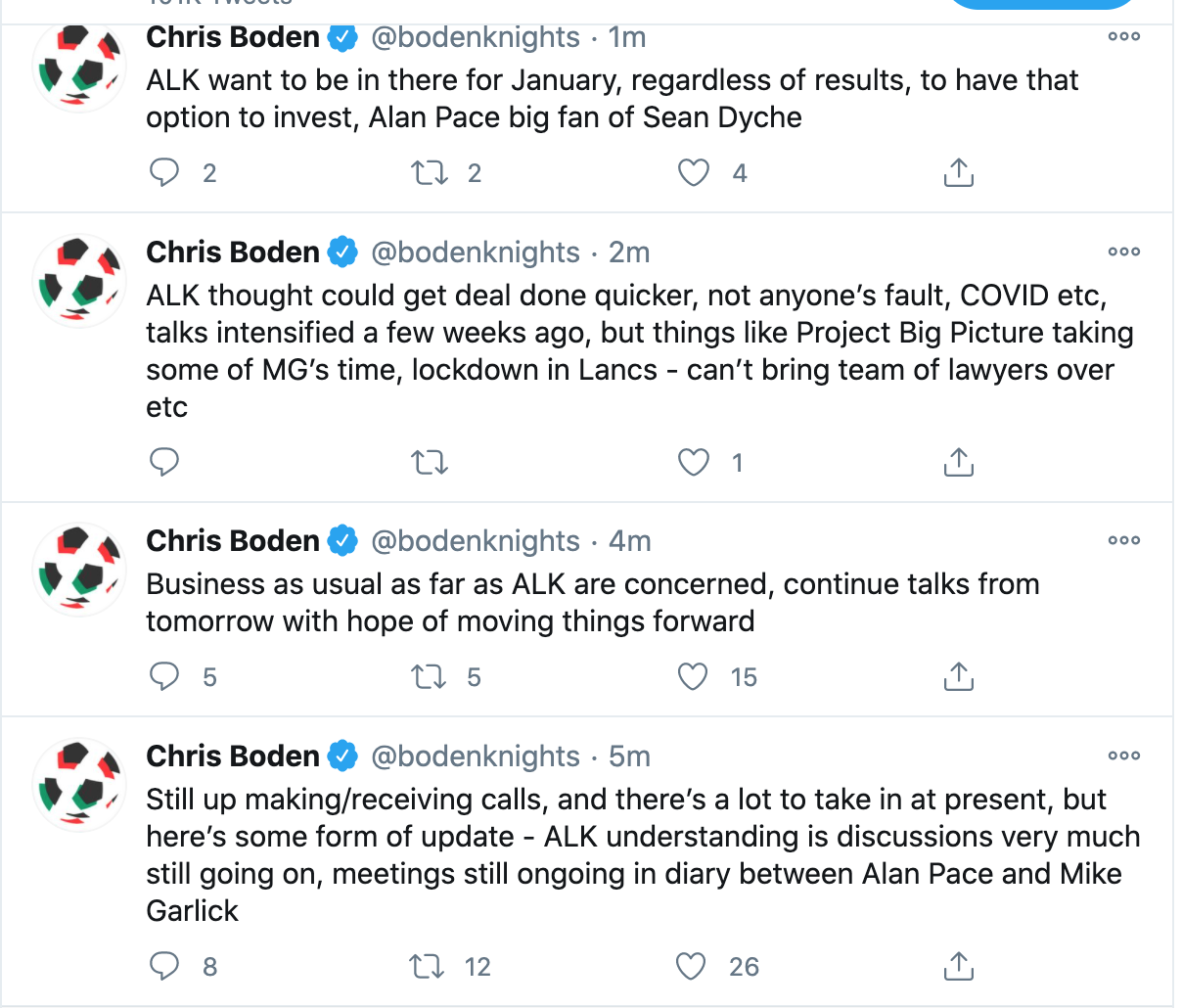1182x1008 pixels.
Task: Like the tweet posted 1m ago
Action: (x=693, y=173)
